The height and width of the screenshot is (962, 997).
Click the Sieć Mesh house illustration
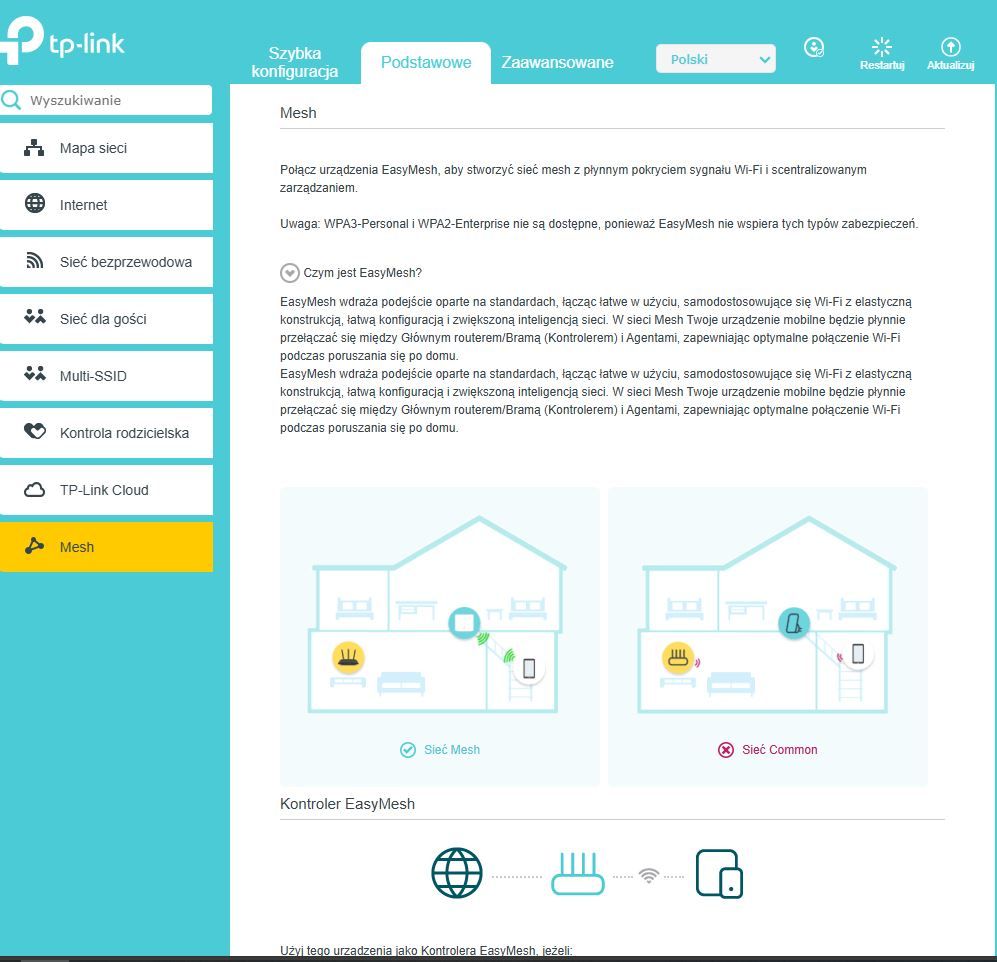437,615
